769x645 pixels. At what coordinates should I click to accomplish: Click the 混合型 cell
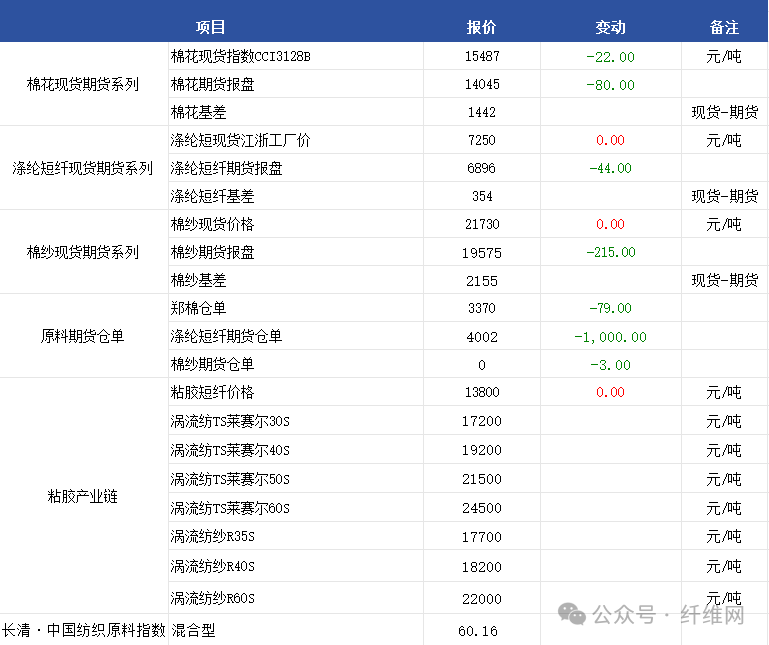pyautogui.click(x=193, y=630)
